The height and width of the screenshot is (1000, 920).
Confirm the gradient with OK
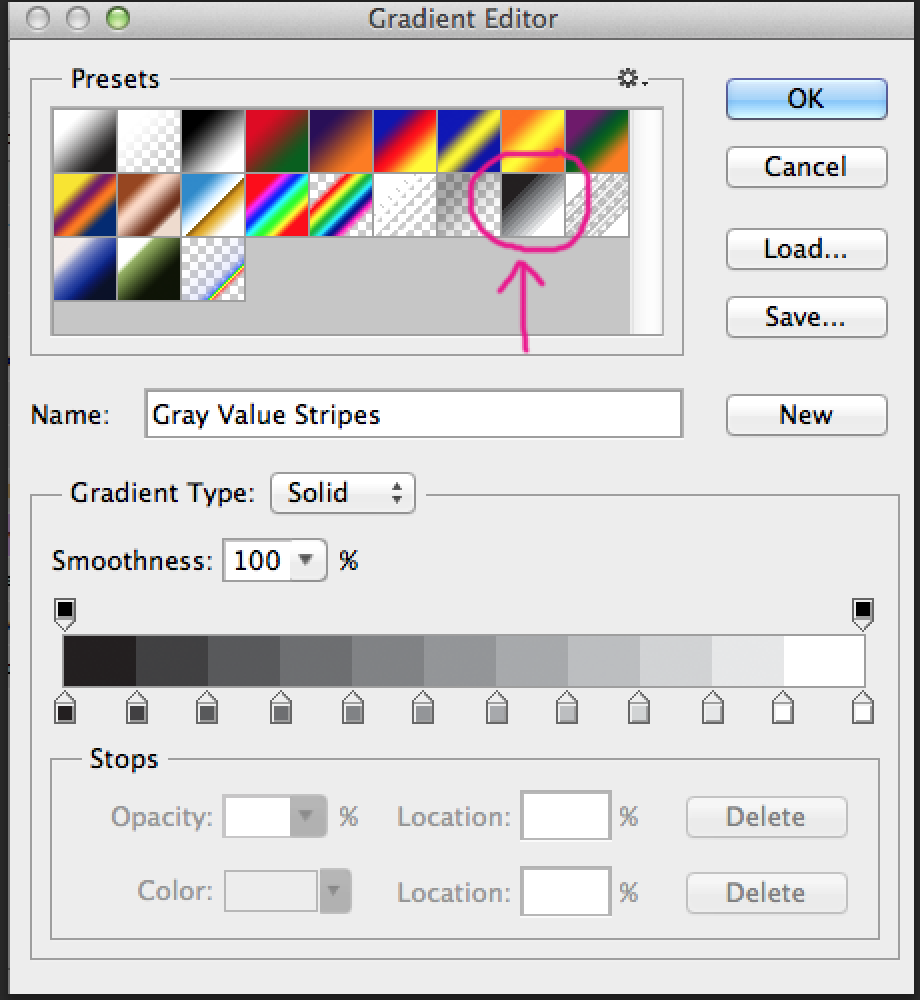806,99
